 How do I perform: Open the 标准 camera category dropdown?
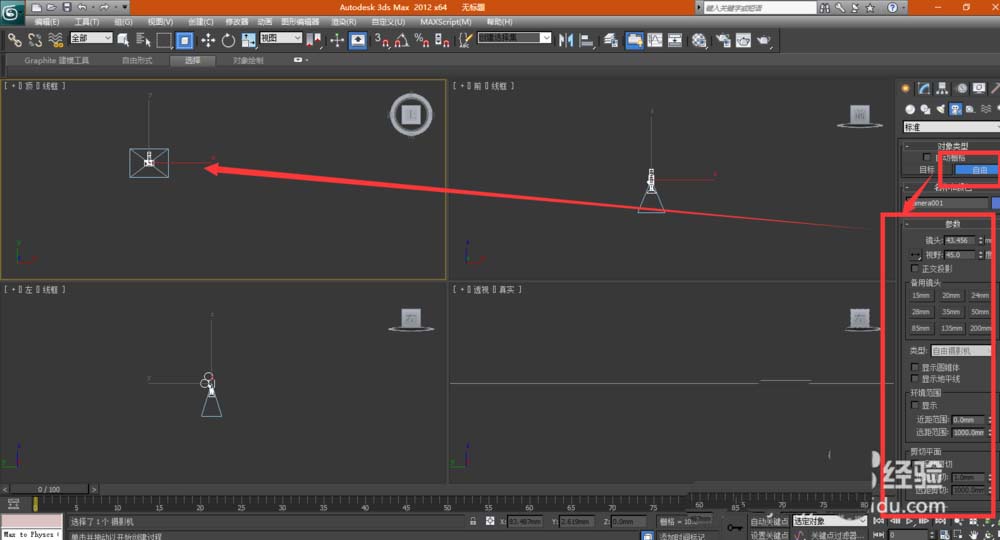coord(951,127)
